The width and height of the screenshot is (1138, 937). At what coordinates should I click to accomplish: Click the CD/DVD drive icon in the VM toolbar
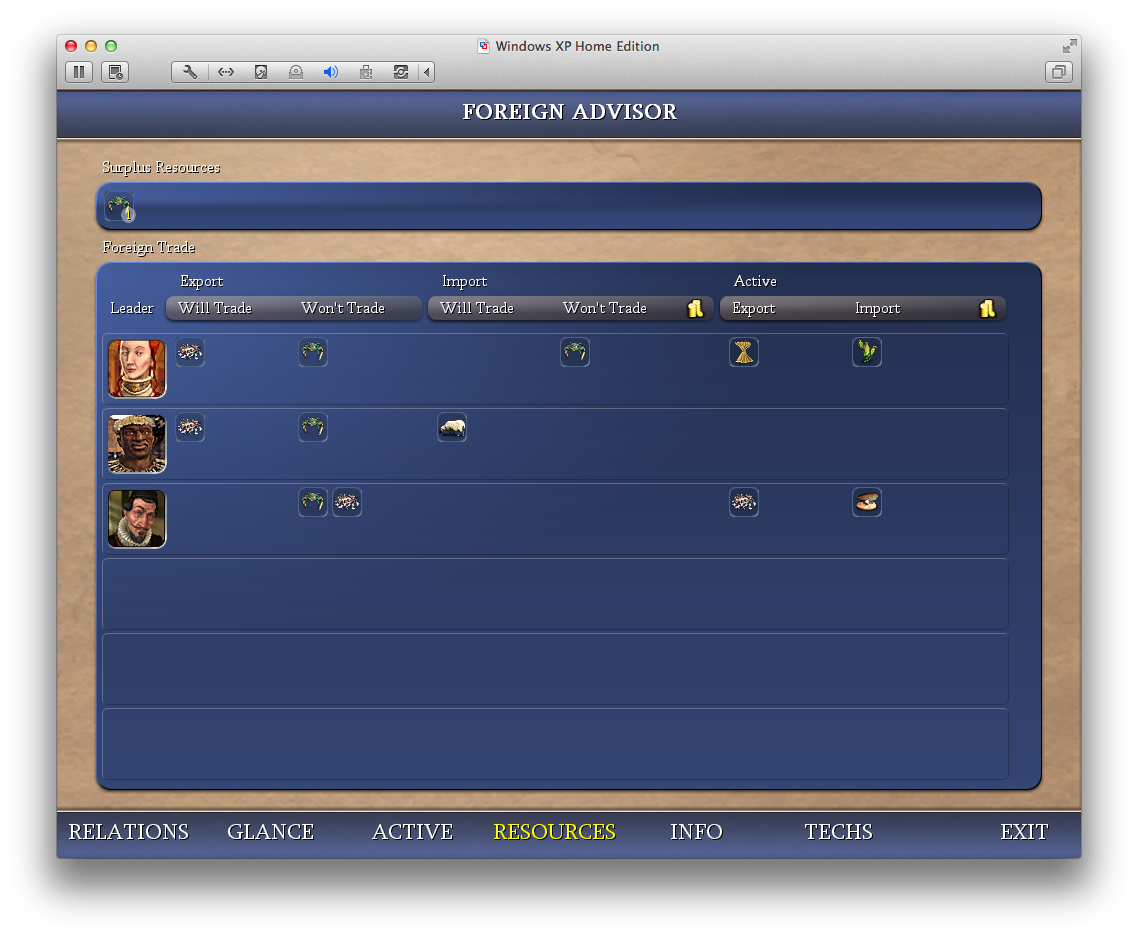(295, 72)
